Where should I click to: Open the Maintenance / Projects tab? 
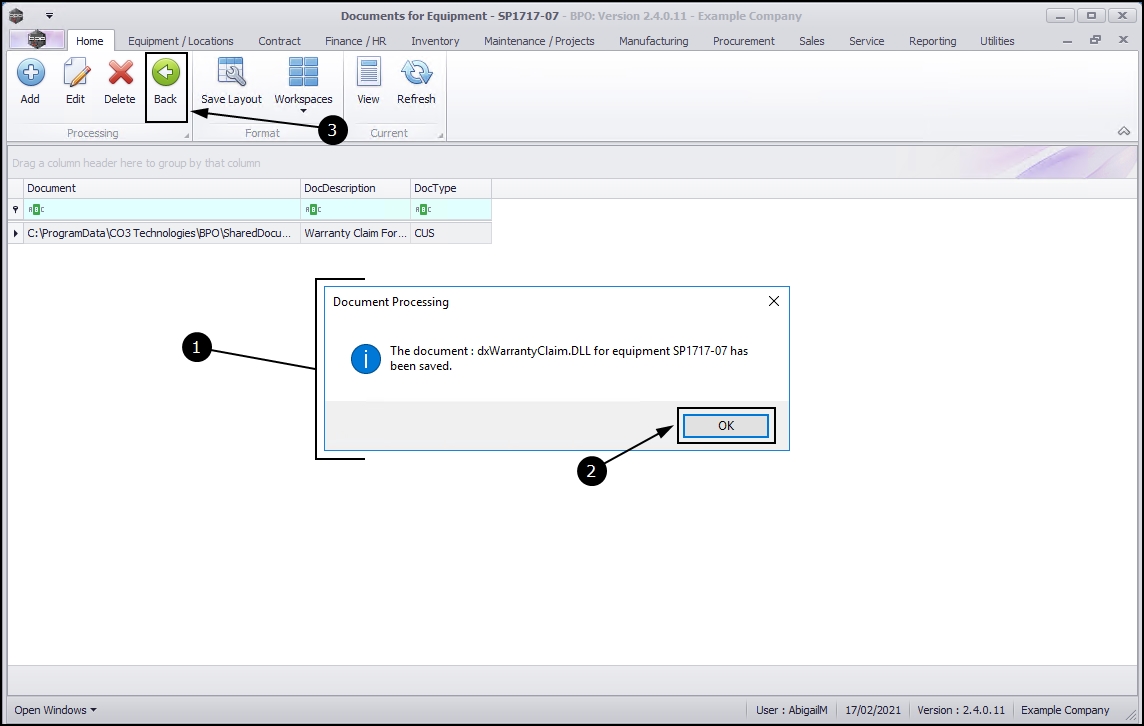pos(539,41)
